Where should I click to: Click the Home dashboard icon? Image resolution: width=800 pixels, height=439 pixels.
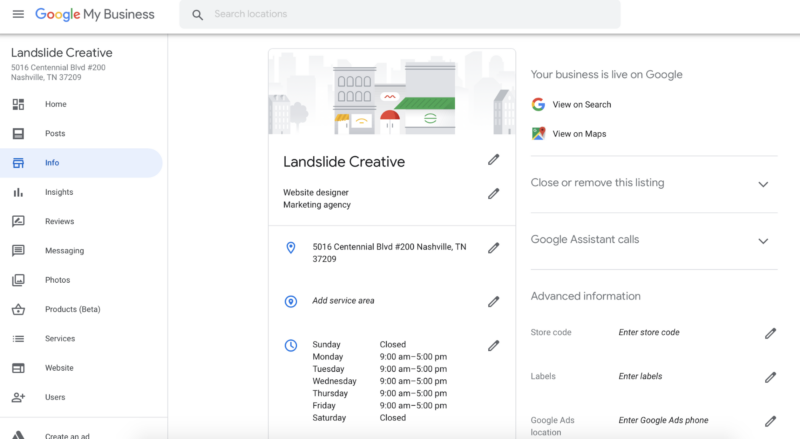18,104
